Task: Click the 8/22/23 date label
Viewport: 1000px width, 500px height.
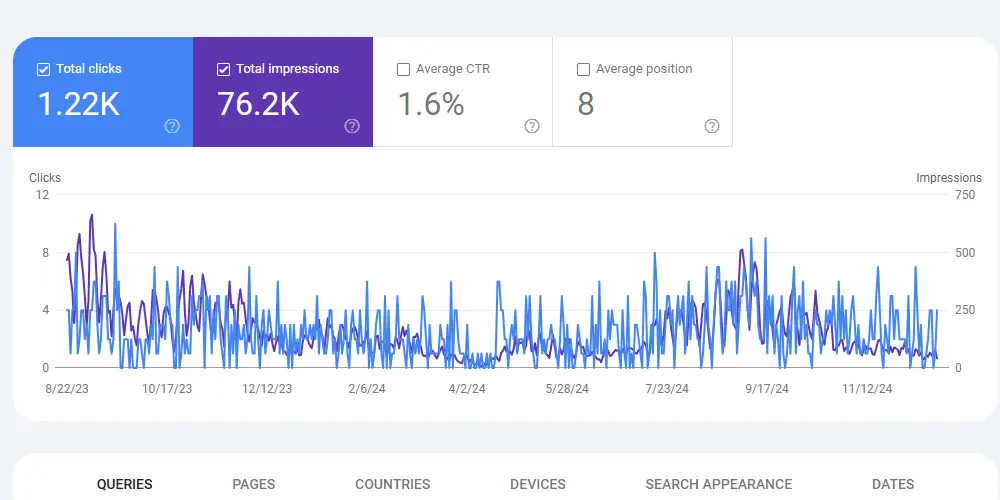Action: click(x=67, y=389)
